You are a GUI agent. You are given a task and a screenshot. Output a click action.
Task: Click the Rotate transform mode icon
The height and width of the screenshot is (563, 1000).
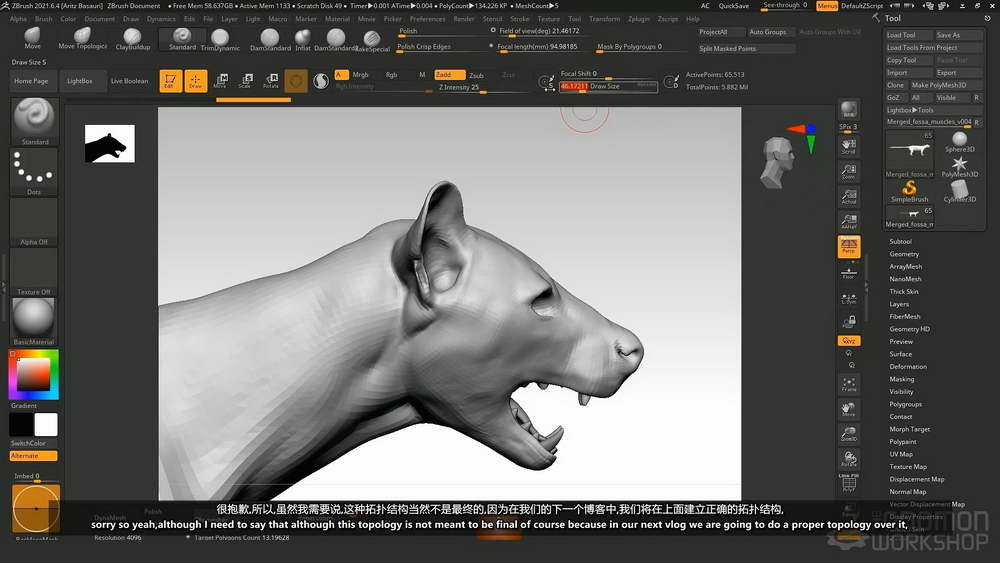[x=270, y=81]
